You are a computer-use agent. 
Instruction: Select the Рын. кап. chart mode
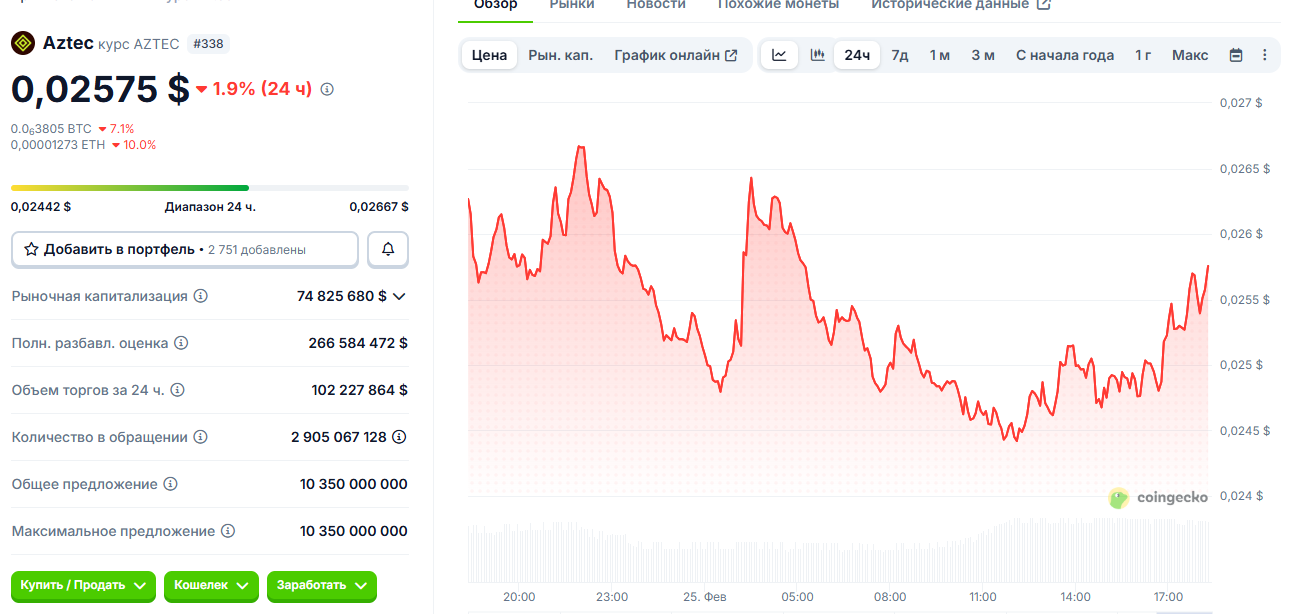(560, 55)
